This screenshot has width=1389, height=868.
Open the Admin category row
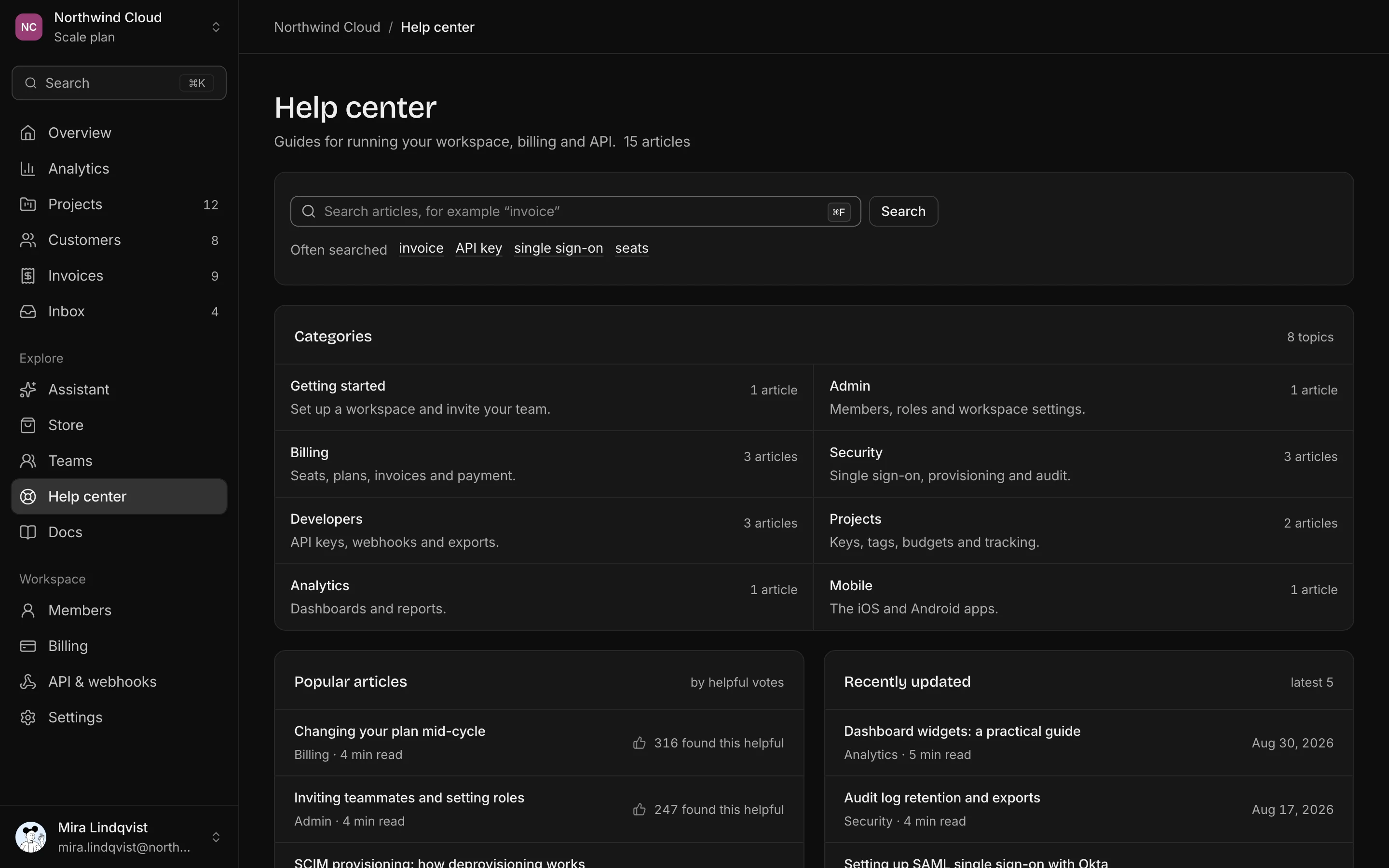[x=1083, y=397]
